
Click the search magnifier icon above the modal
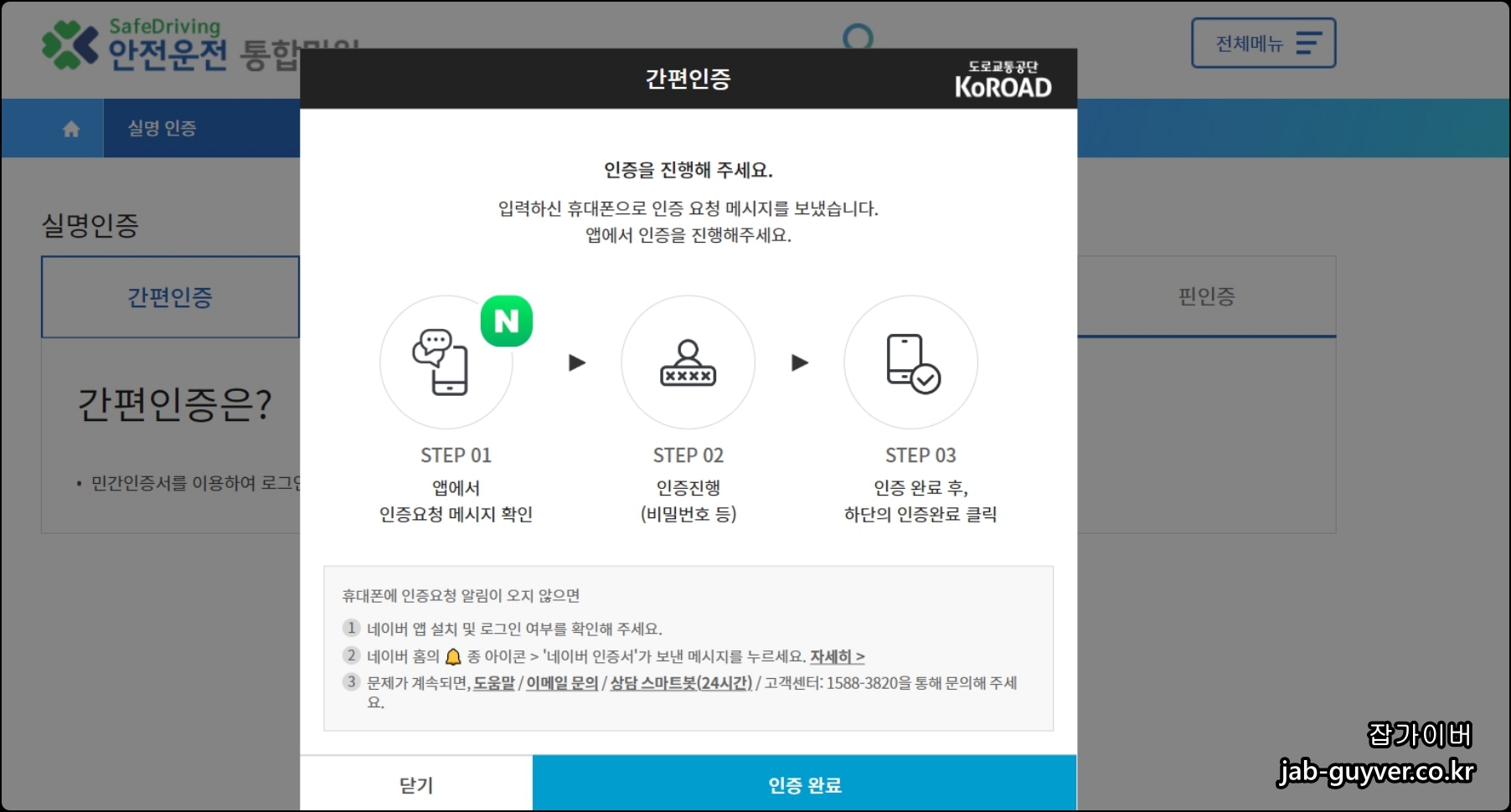point(859,38)
